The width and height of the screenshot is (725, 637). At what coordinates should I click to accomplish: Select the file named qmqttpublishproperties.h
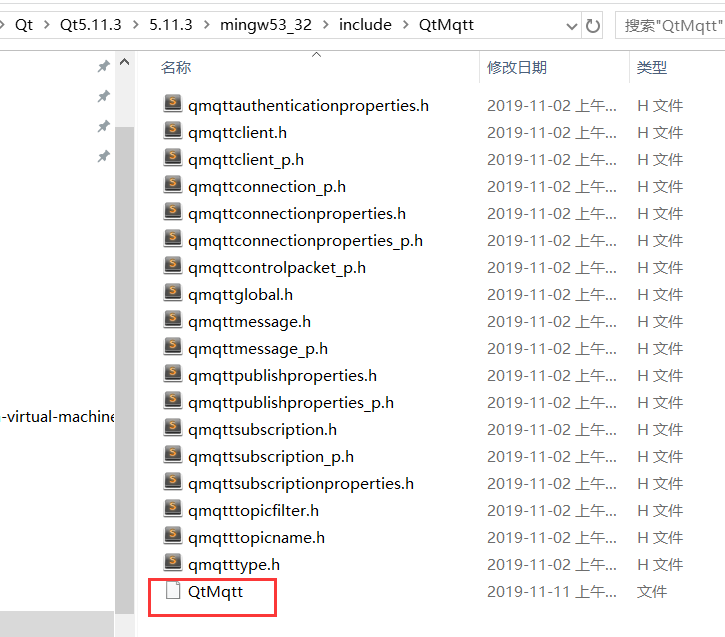pyautogui.click(x=282, y=376)
